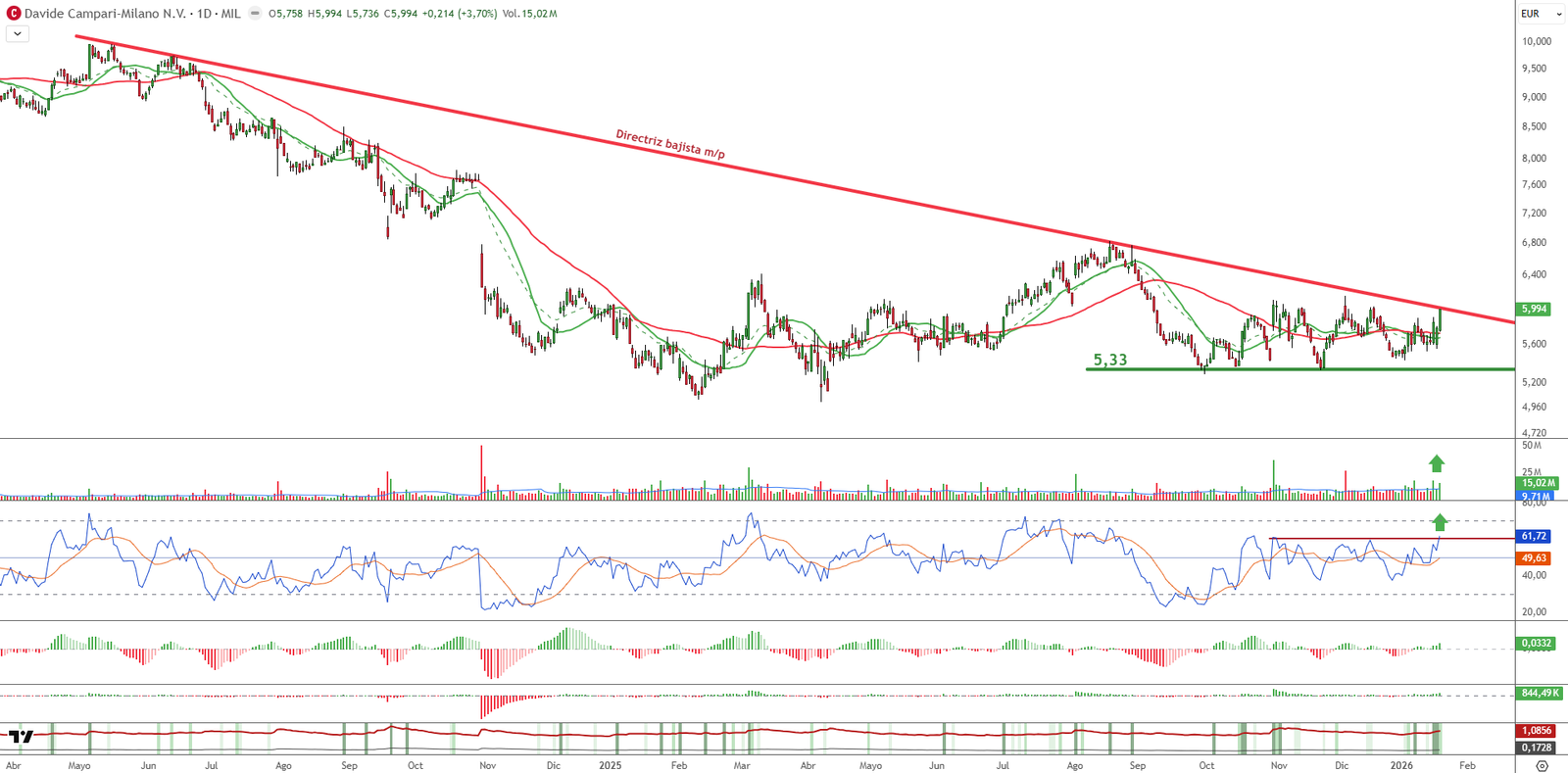Open the EUR currency dropdown

click(x=1541, y=14)
